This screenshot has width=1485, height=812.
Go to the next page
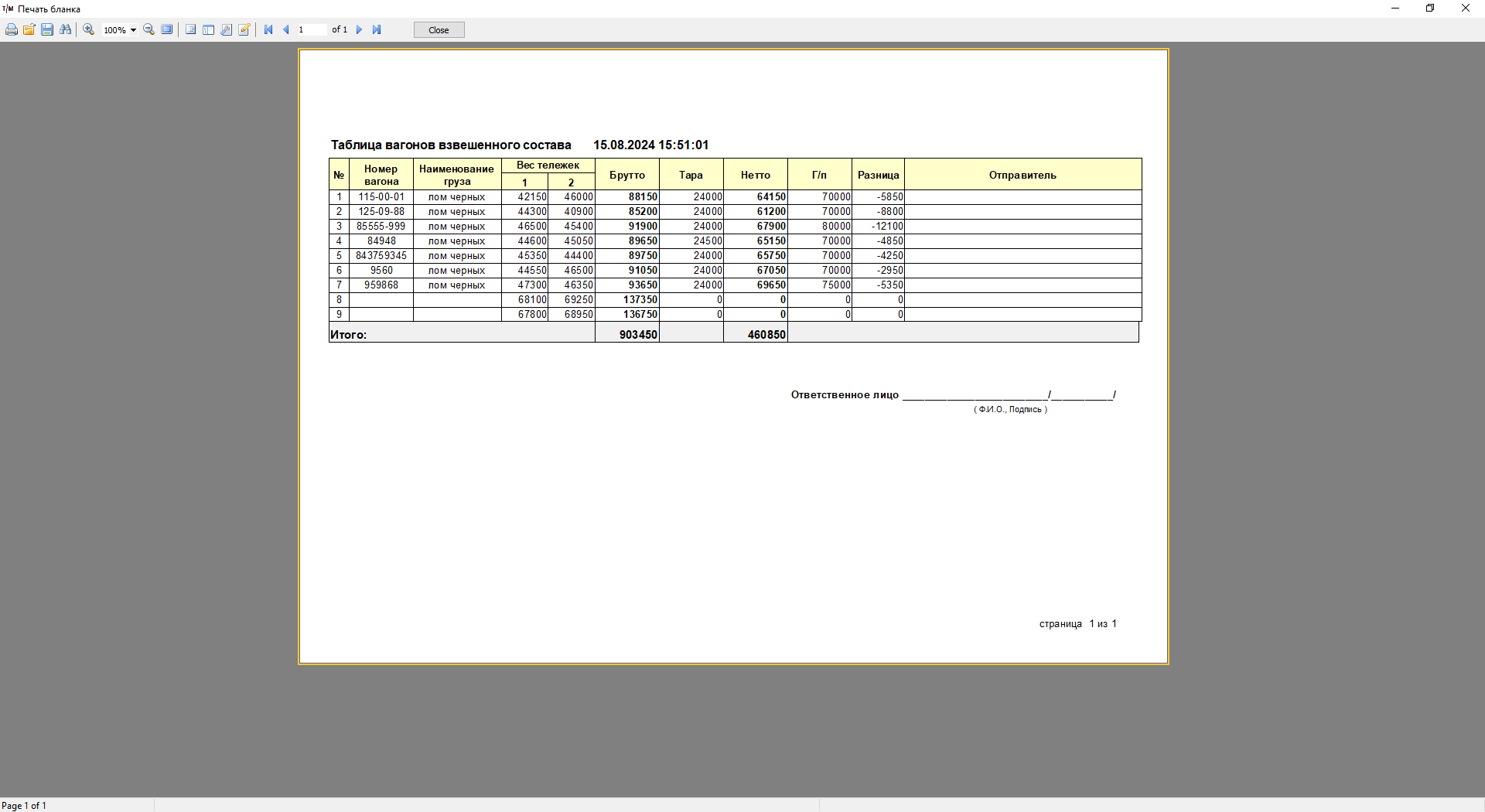point(359,30)
